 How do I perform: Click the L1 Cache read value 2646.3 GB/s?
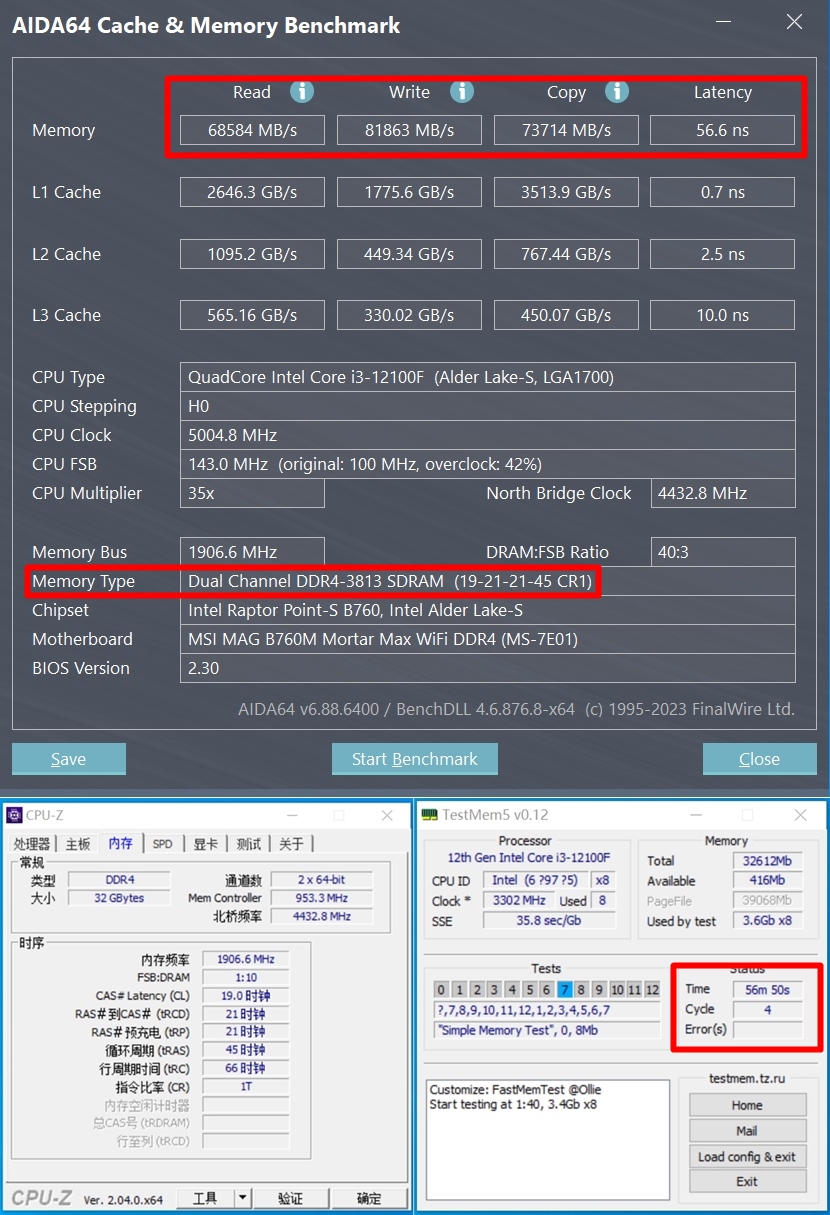pyautogui.click(x=252, y=192)
